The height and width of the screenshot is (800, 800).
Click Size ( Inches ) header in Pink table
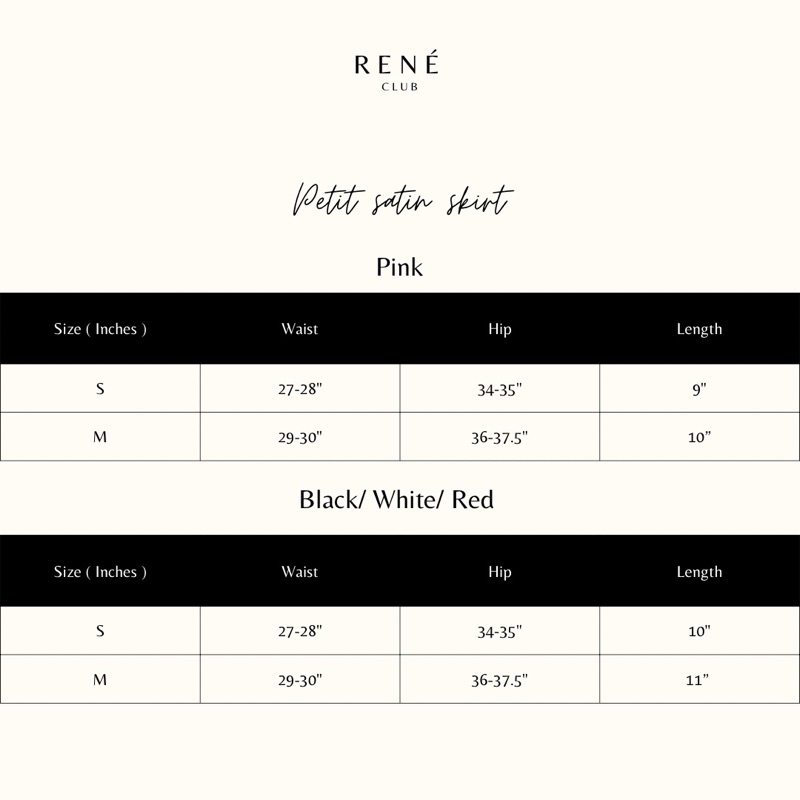point(100,329)
